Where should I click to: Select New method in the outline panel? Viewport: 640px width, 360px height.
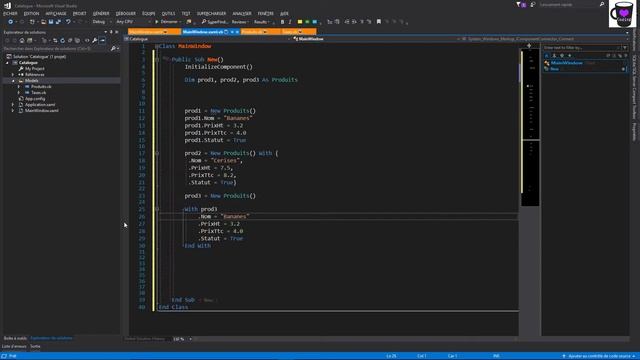(x=554, y=69)
